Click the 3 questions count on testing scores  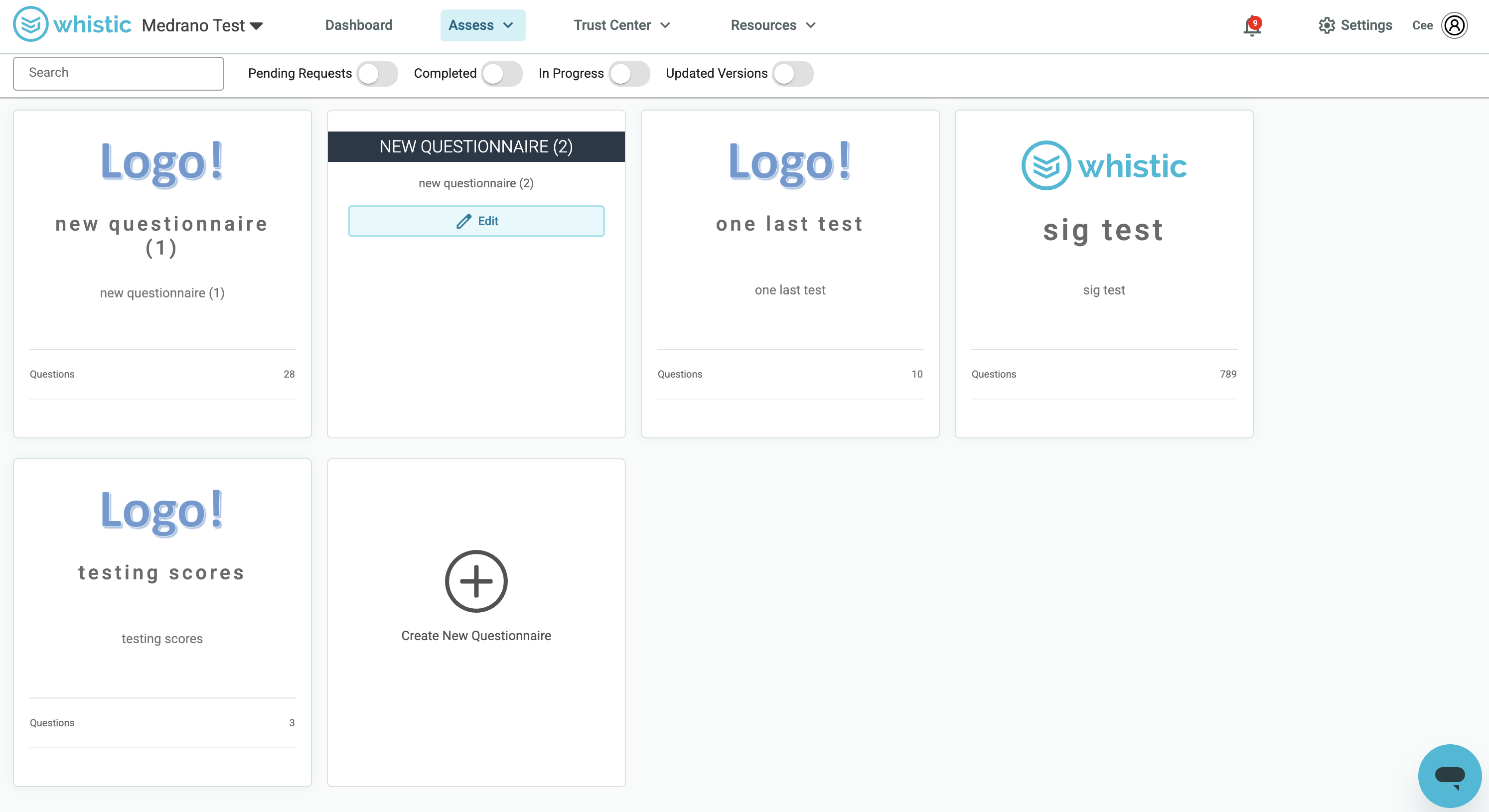(x=292, y=722)
